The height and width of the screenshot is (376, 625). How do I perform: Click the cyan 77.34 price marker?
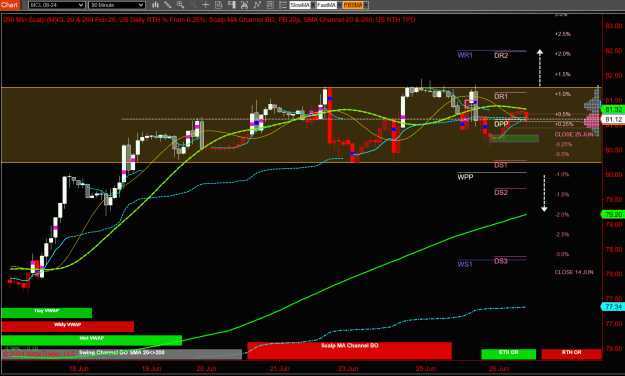[613, 307]
